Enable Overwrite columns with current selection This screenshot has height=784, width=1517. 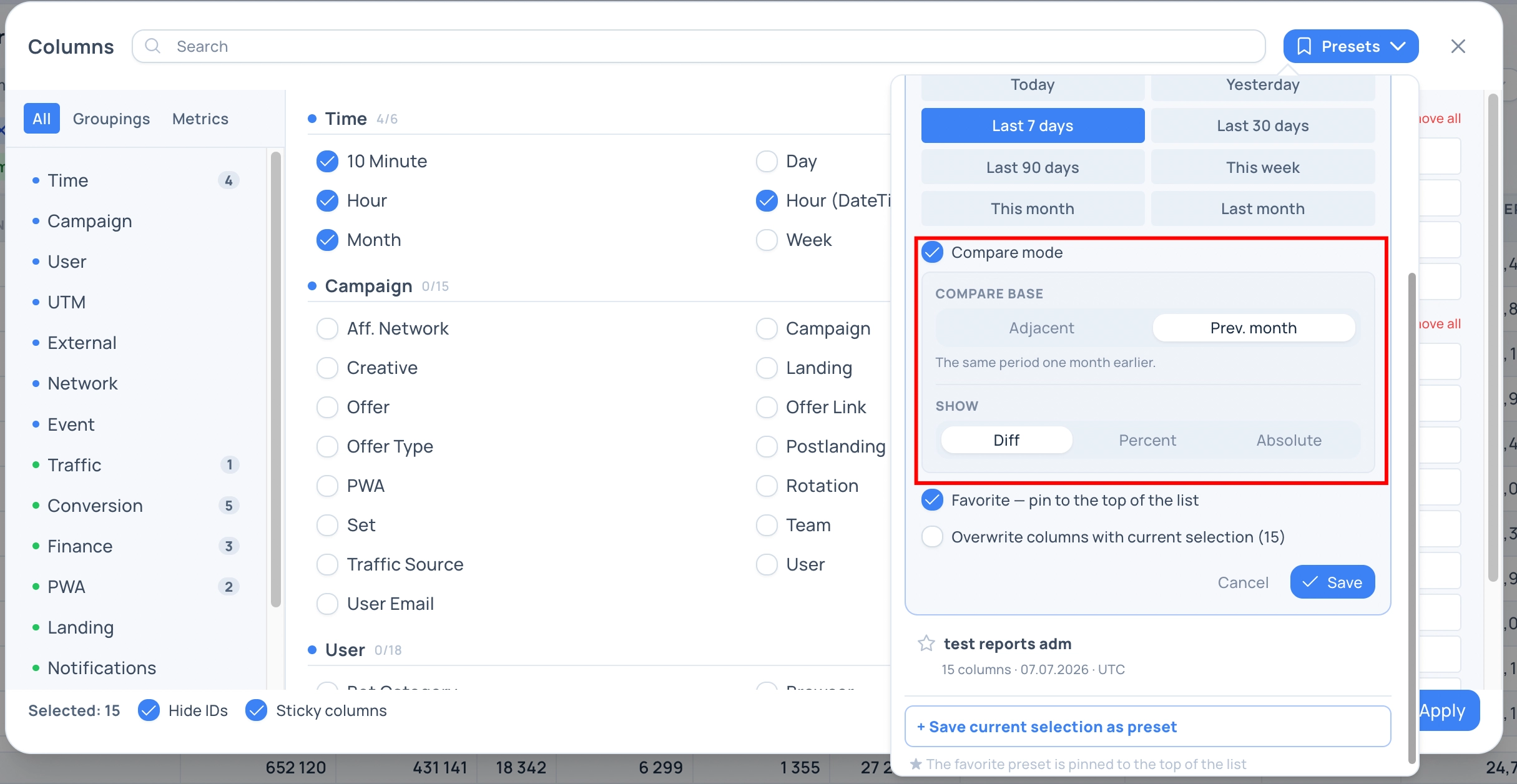[933, 537]
